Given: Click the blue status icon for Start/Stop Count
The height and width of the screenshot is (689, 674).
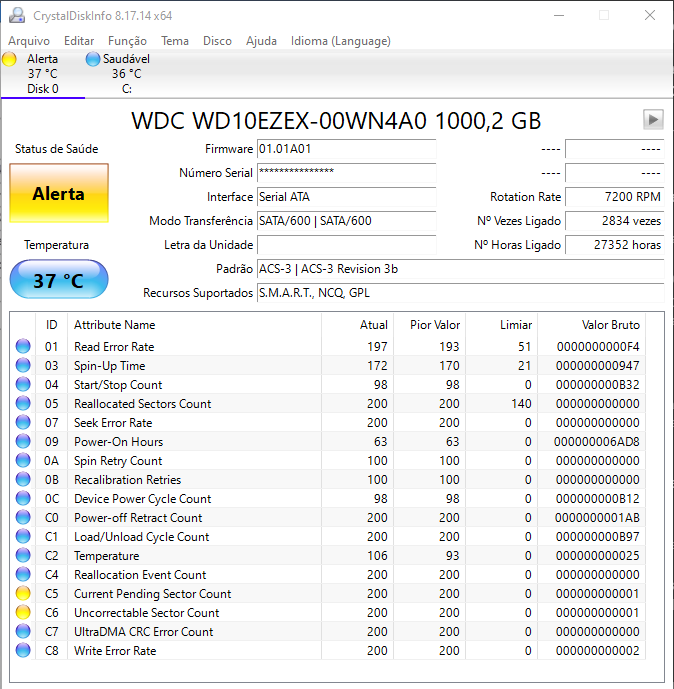Looking at the screenshot, I should click(23, 384).
